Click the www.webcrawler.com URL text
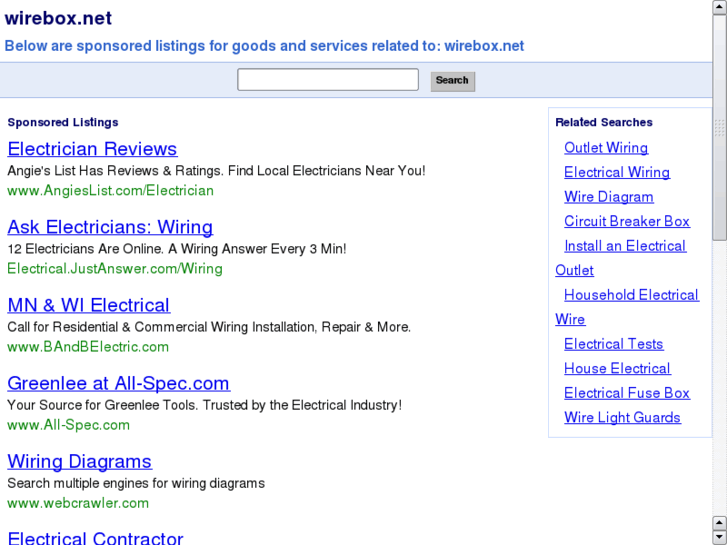Image resolution: width=727 pixels, height=545 pixels. 78,503
